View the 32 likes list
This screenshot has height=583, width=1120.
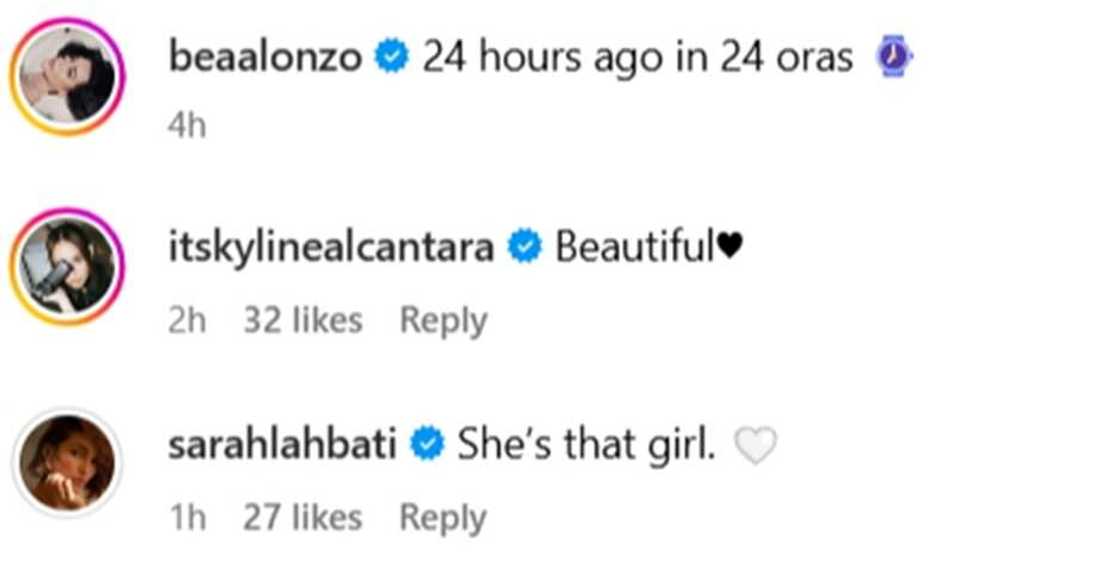pyautogui.click(x=303, y=321)
